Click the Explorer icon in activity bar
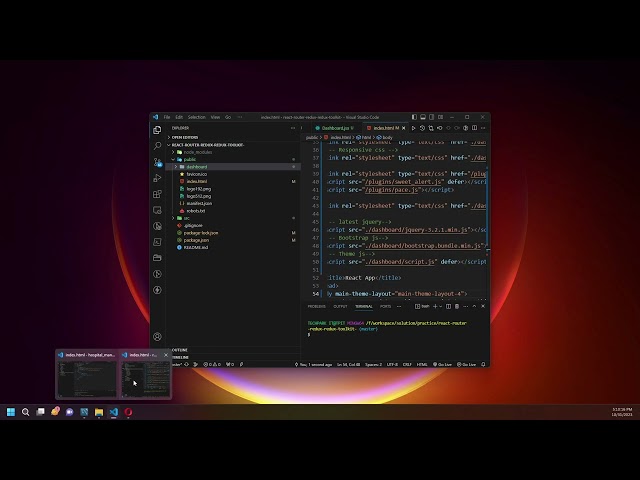This screenshot has width=640, height=480. tap(157, 129)
